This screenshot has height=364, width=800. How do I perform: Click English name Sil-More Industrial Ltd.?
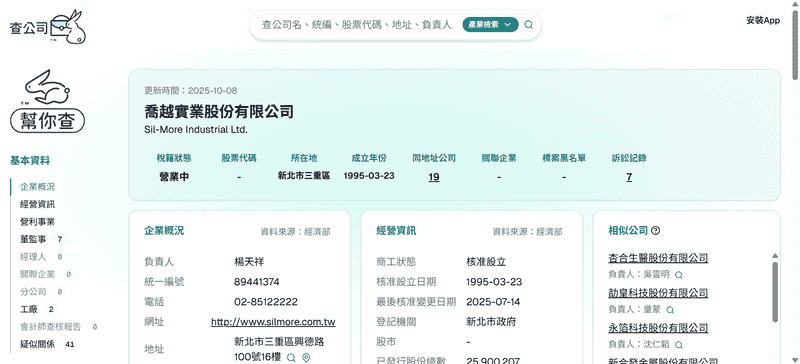coord(196,130)
